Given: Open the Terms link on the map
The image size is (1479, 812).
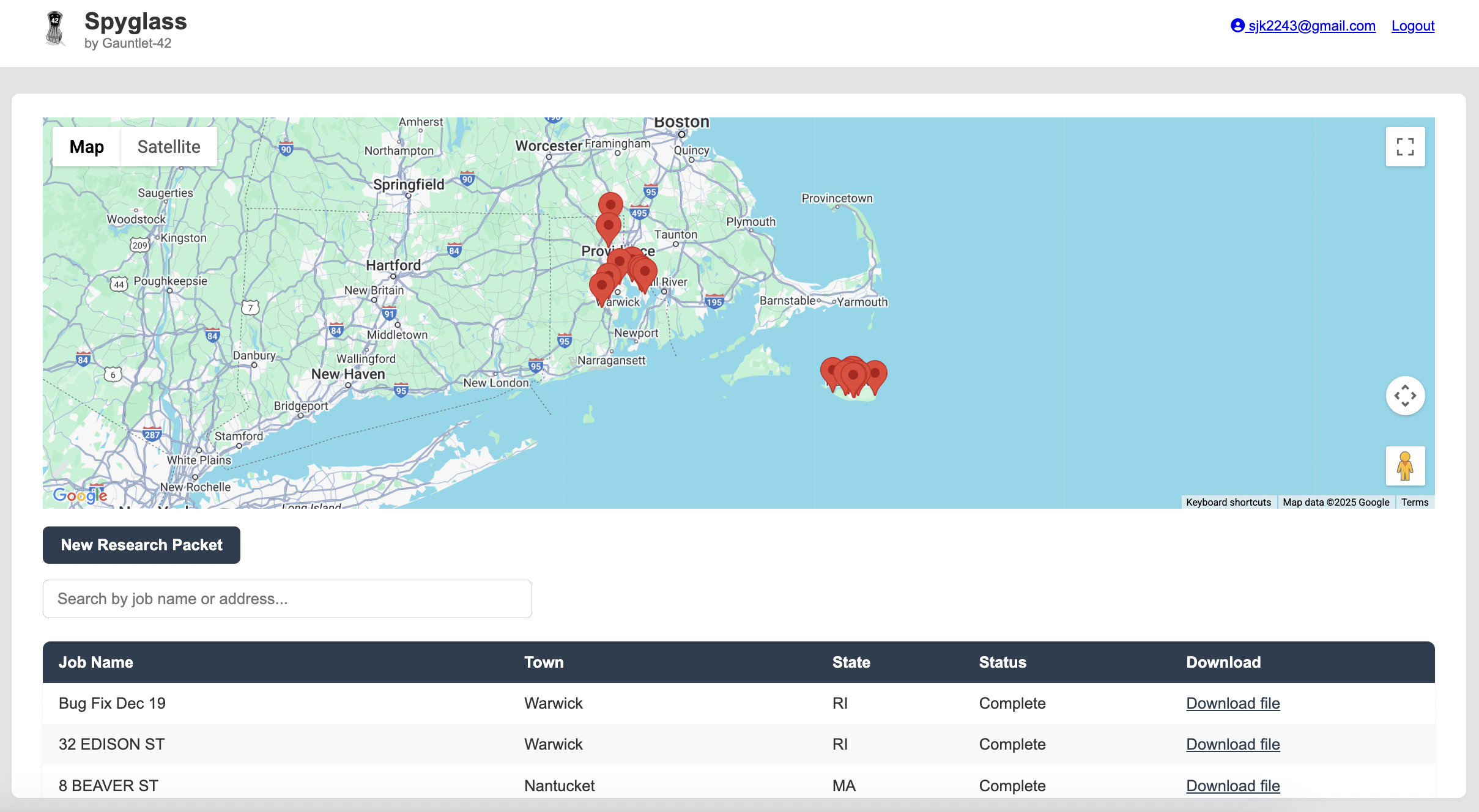Looking at the screenshot, I should click(x=1414, y=502).
